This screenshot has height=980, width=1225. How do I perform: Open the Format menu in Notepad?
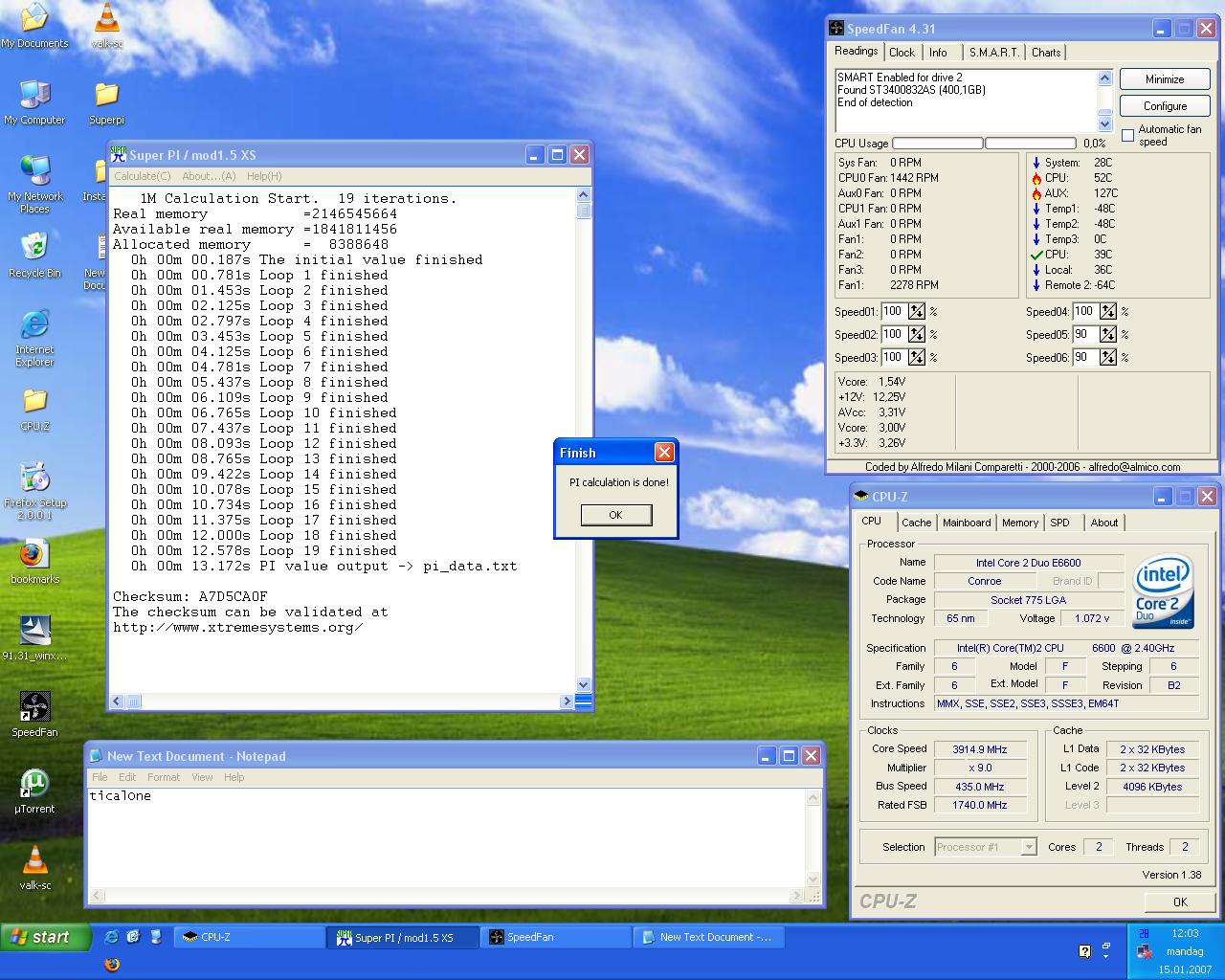tap(164, 777)
